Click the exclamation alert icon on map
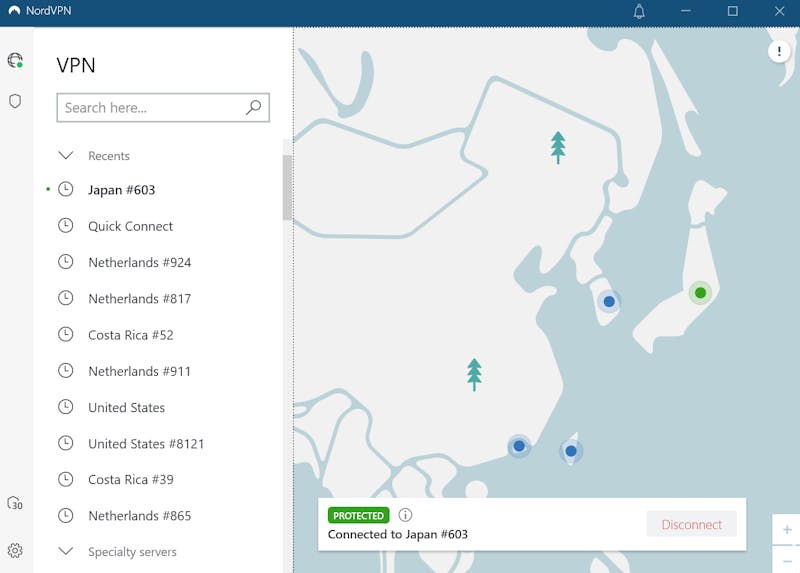Image resolution: width=800 pixels, height=573 pixels. pos(779,52)
